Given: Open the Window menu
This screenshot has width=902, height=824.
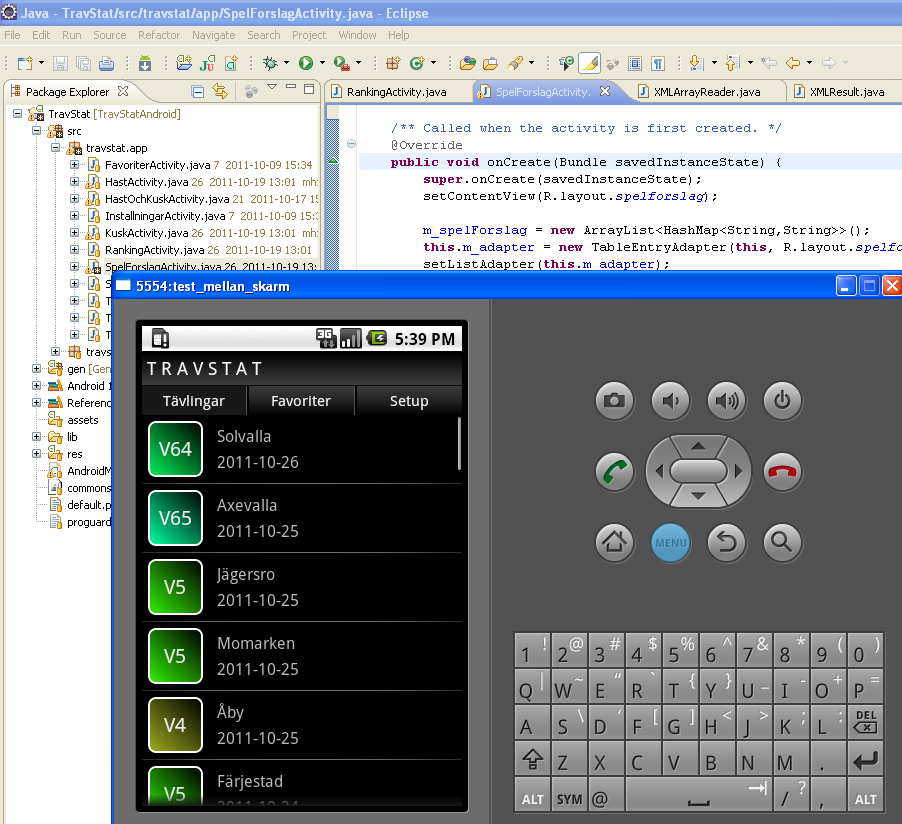Looking at the screenshot, I should click(x=357, y=35).
